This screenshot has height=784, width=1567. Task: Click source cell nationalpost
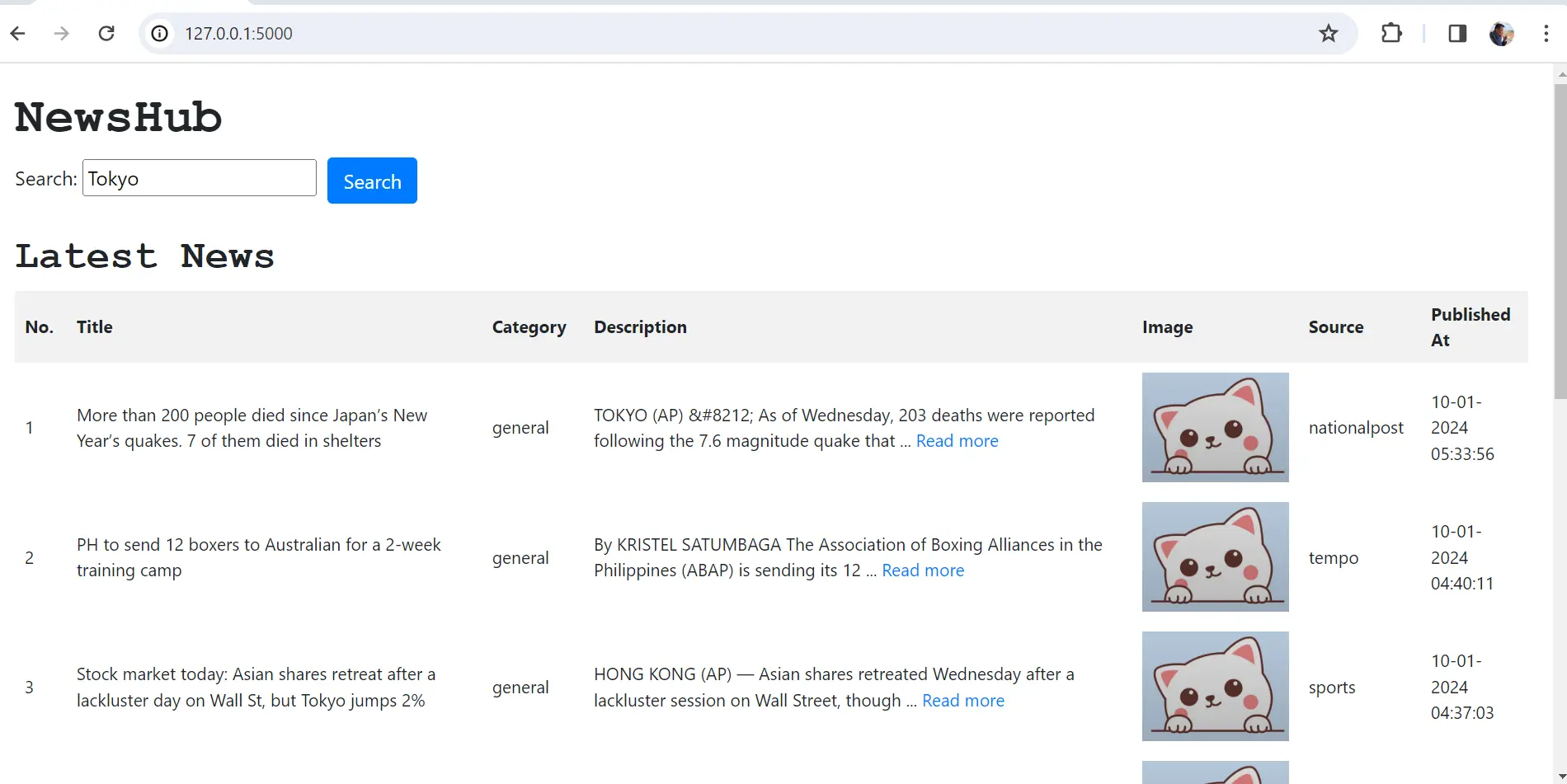click(x=1356, y=428)
